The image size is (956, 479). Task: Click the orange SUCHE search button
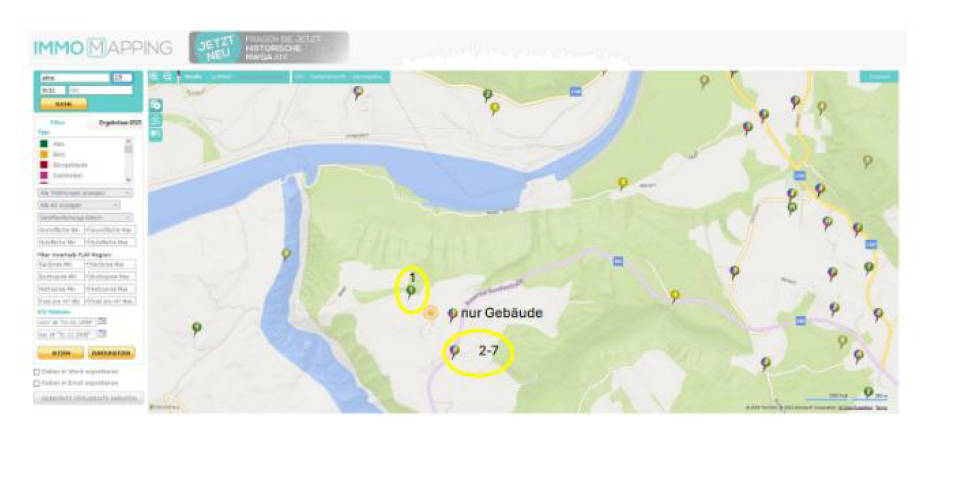coord(63,104)
